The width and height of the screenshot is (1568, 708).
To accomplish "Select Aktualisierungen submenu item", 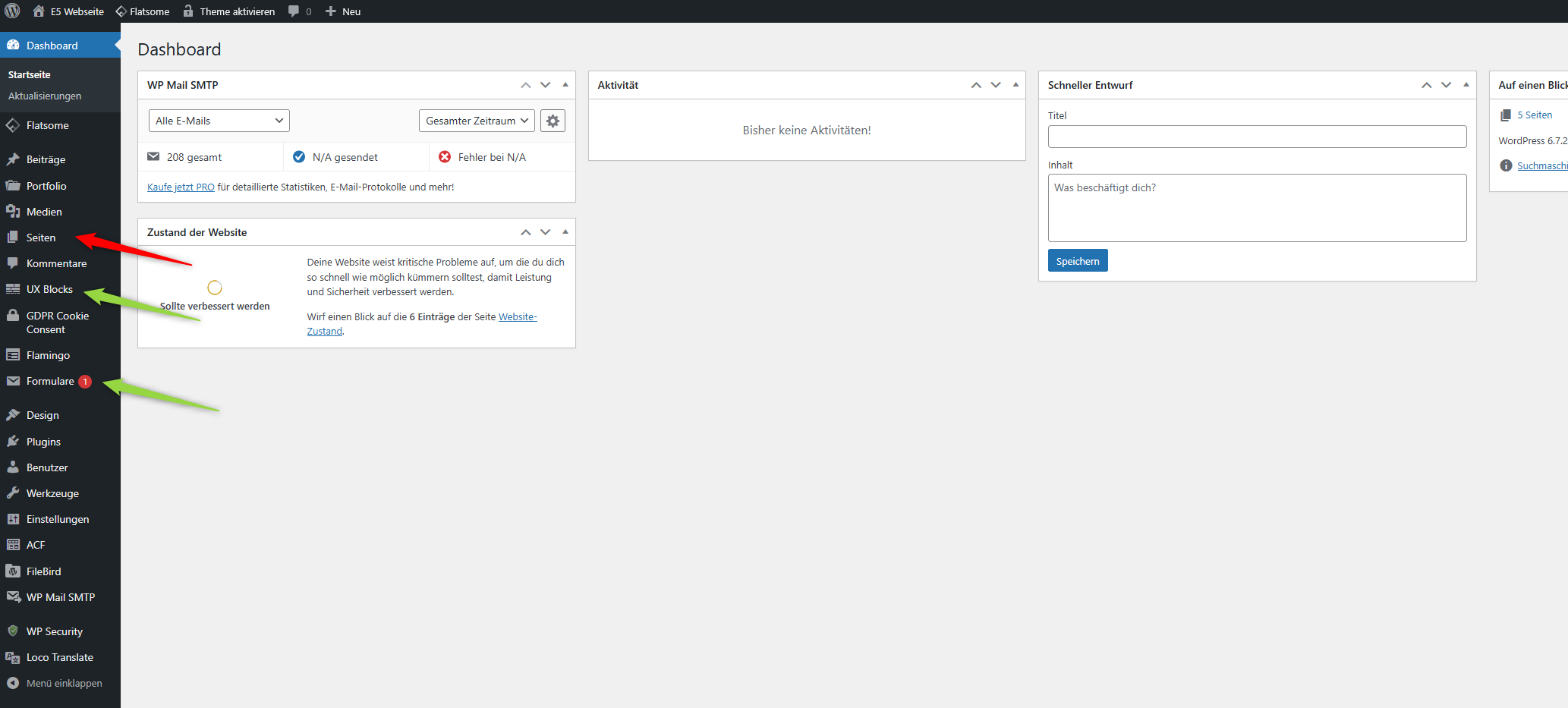I will (x=45, y=96).
